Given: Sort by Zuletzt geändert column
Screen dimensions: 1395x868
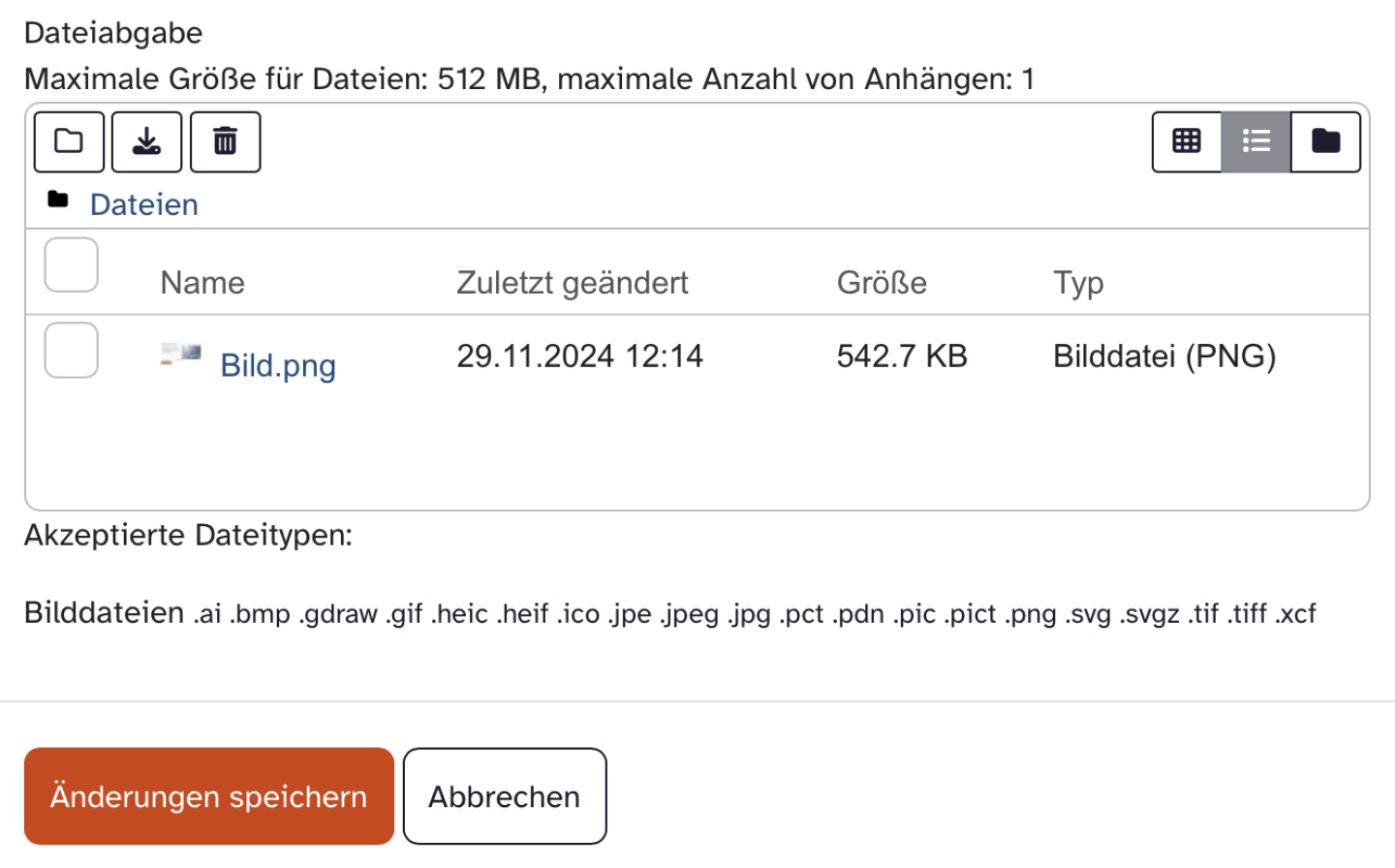Looking at the screenshot, I should point(572,282).
